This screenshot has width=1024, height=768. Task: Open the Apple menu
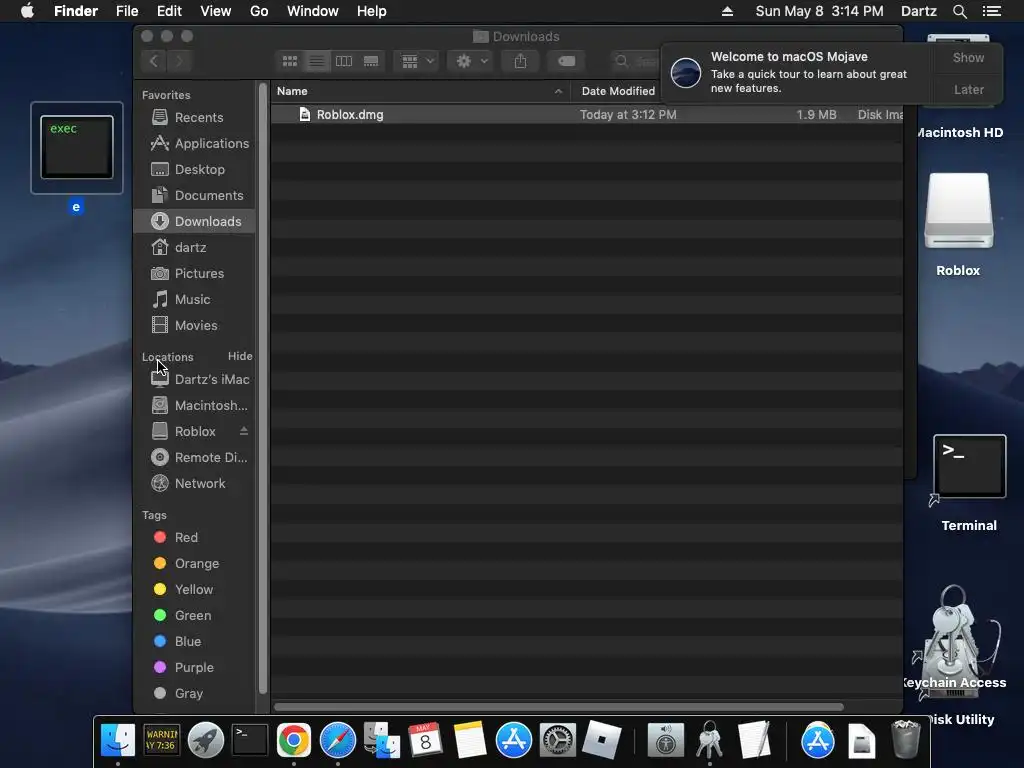[x=27, y=11]
